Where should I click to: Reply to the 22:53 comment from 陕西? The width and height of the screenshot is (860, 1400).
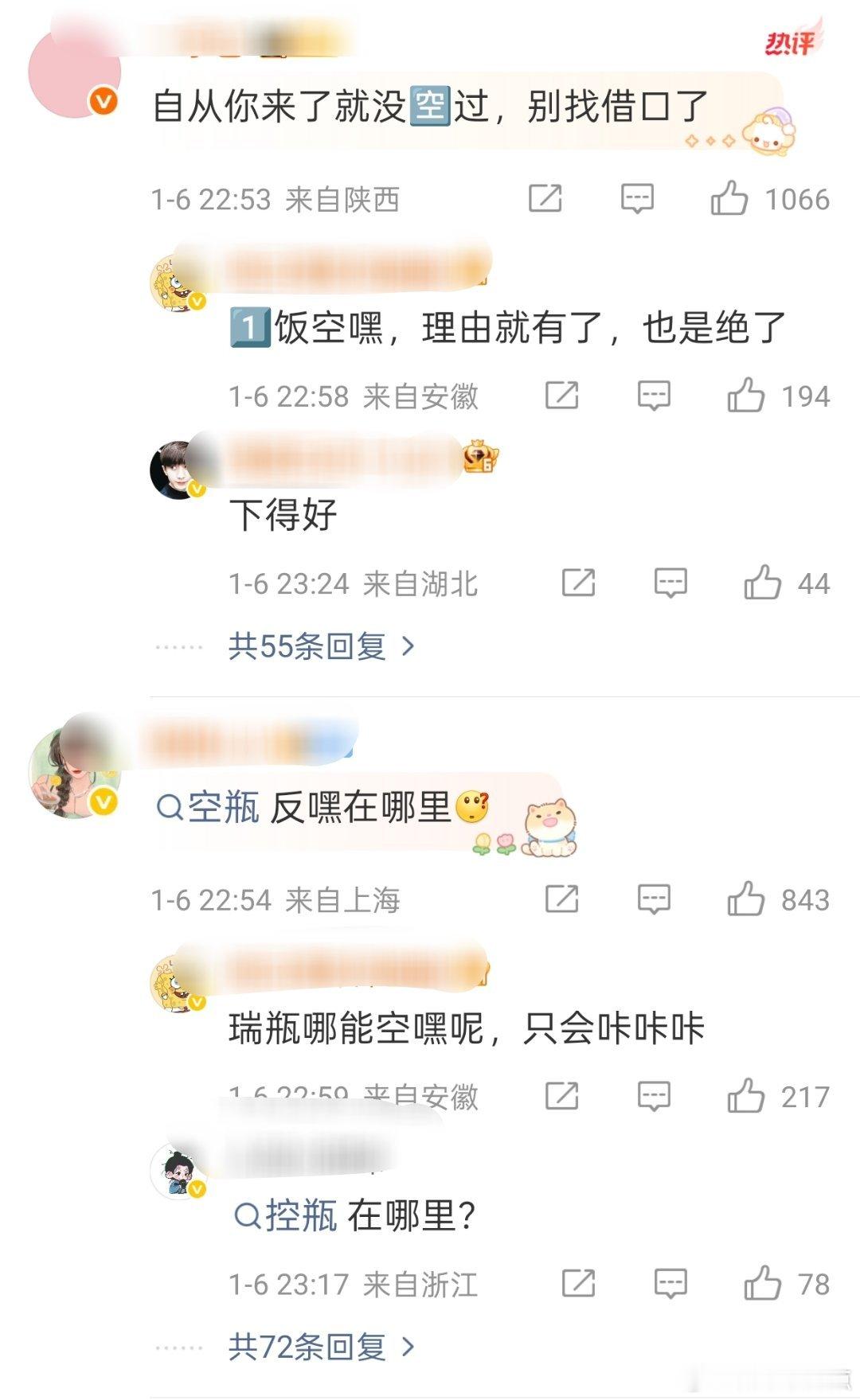click(637, 199)
